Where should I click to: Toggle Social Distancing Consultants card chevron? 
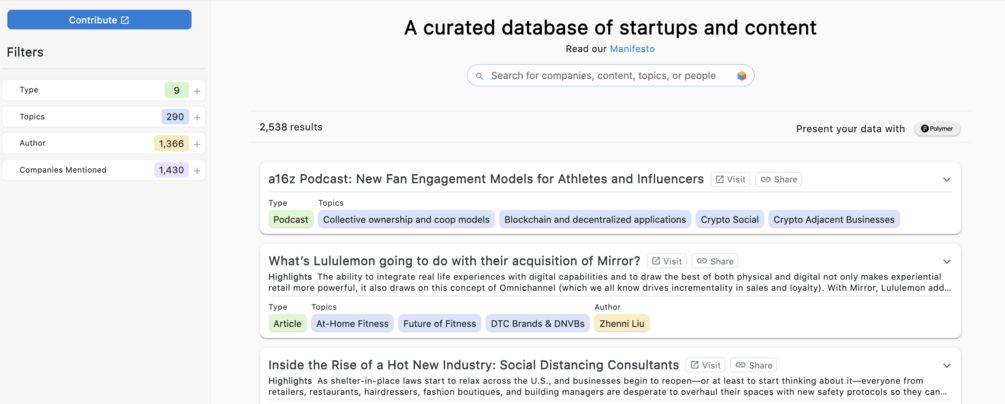point(946,366)
